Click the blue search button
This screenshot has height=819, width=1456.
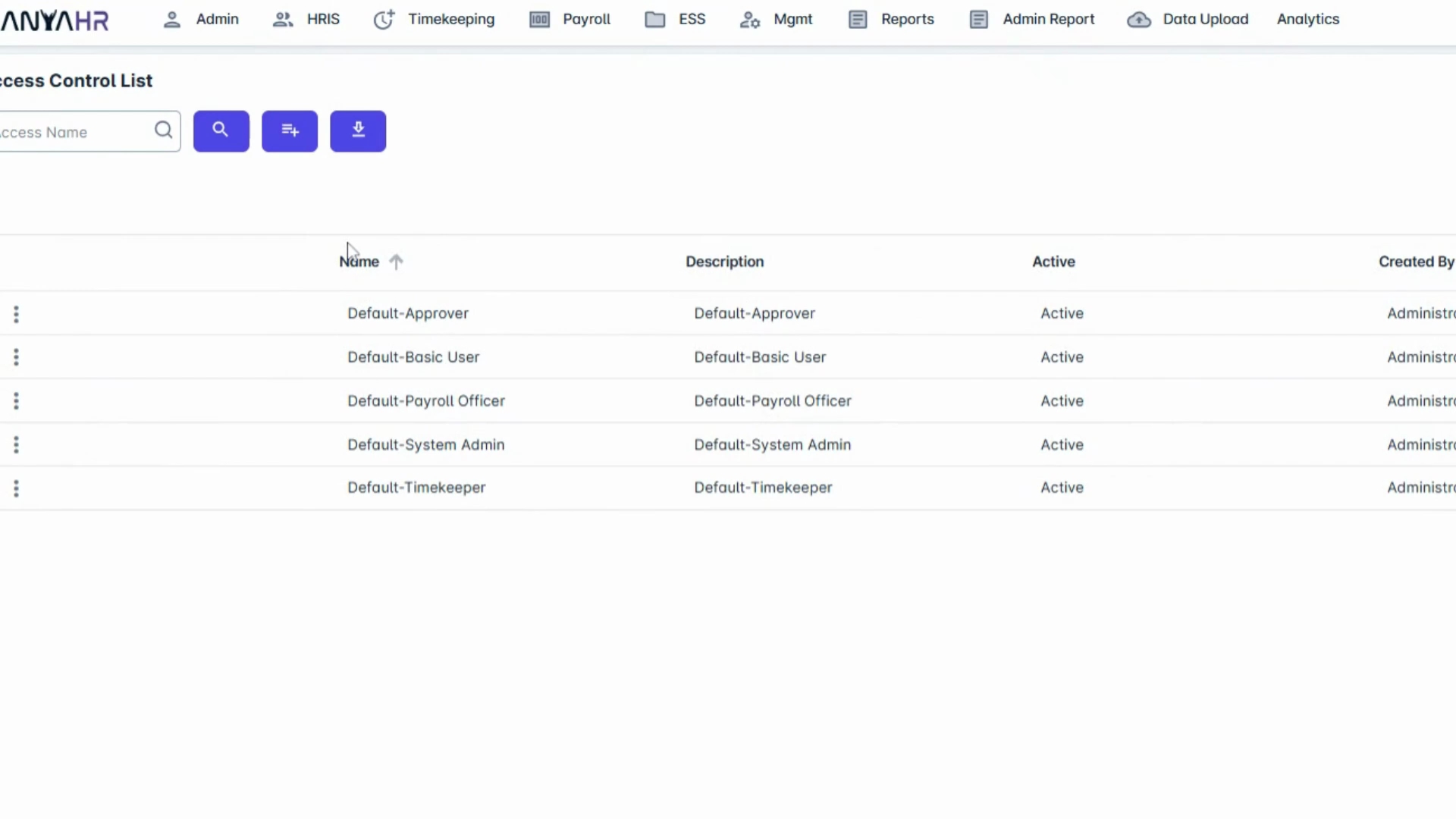pos(221,131)
